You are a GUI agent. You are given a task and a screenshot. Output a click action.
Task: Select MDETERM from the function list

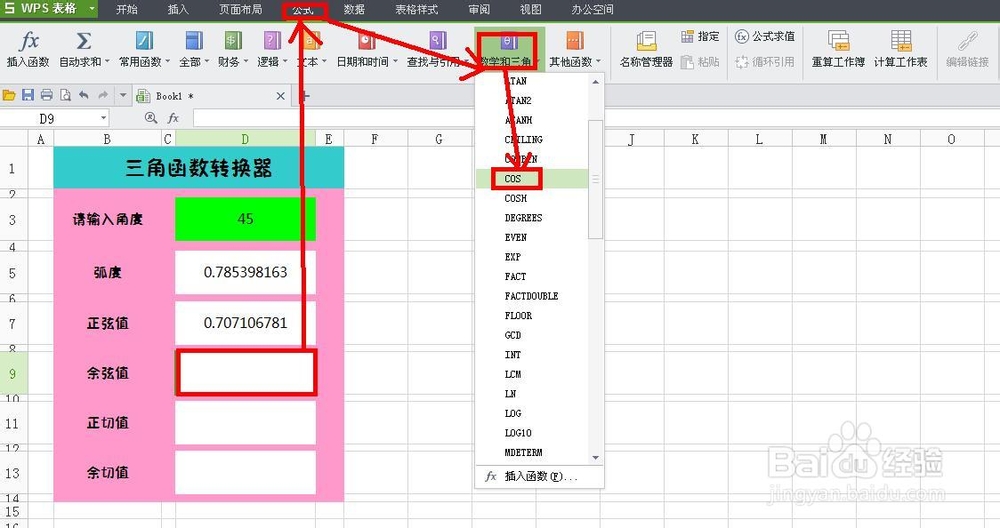click(532, 453)
